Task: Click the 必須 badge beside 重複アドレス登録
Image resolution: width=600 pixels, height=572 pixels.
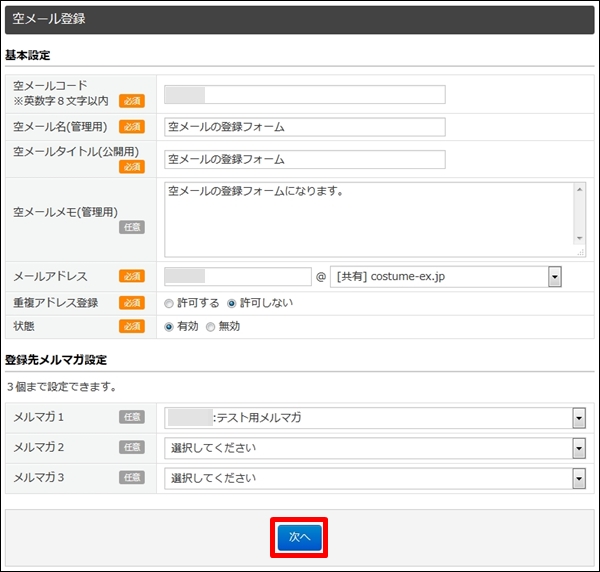Action: [x=132, y=303]
